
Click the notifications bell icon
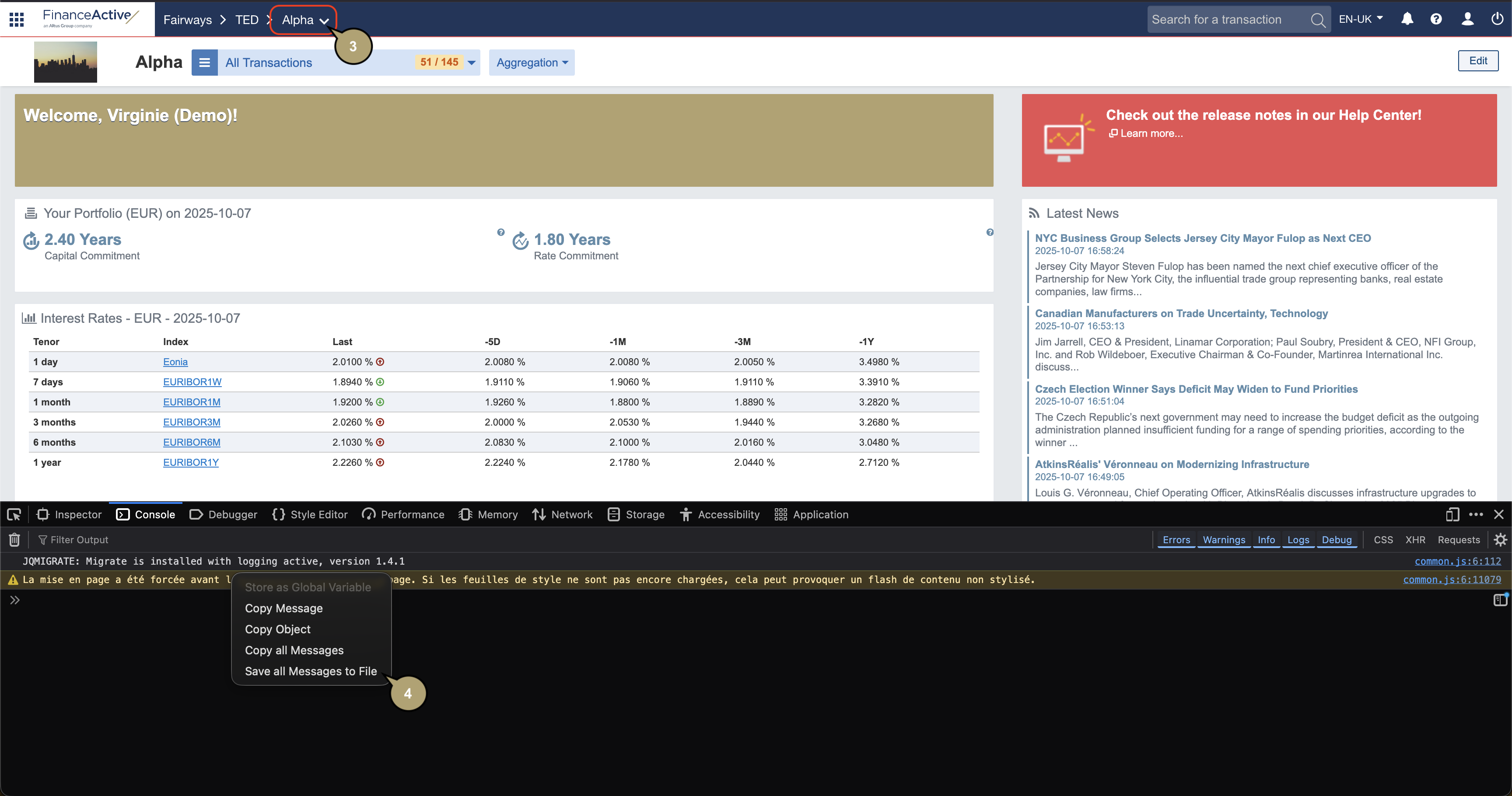[1407, 19]
